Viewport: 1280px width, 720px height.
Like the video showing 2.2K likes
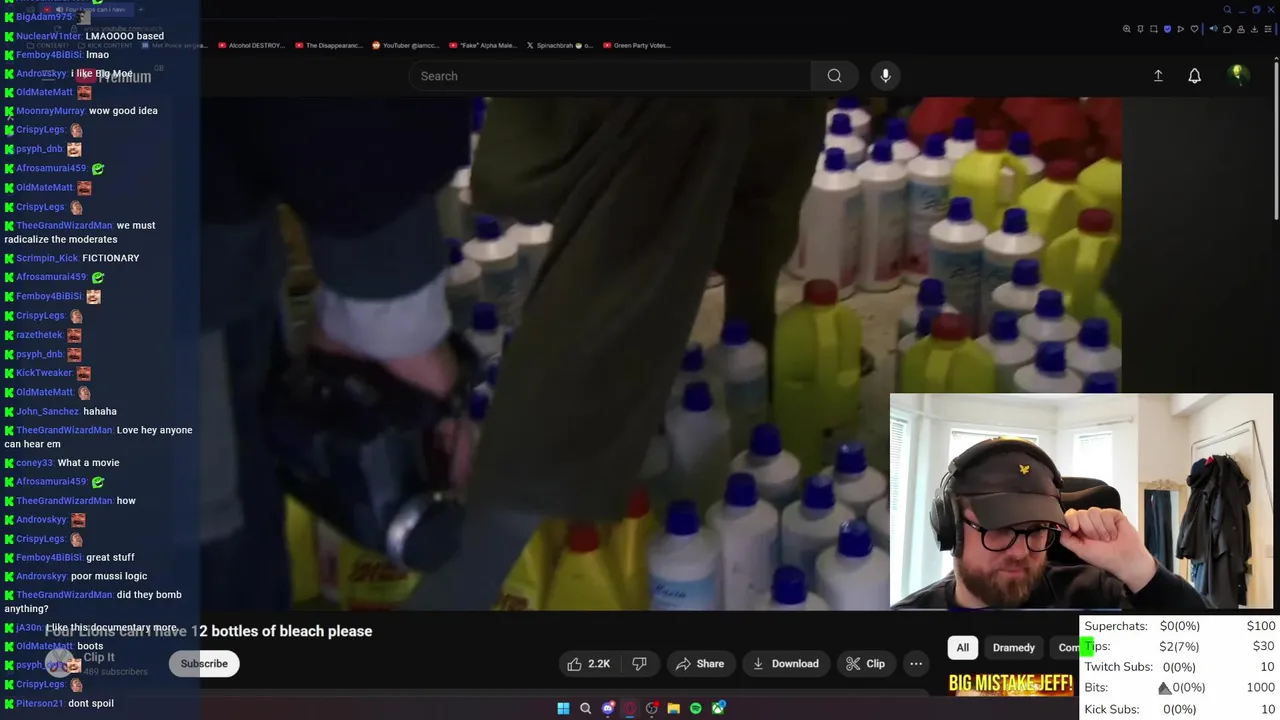[588, 663]
